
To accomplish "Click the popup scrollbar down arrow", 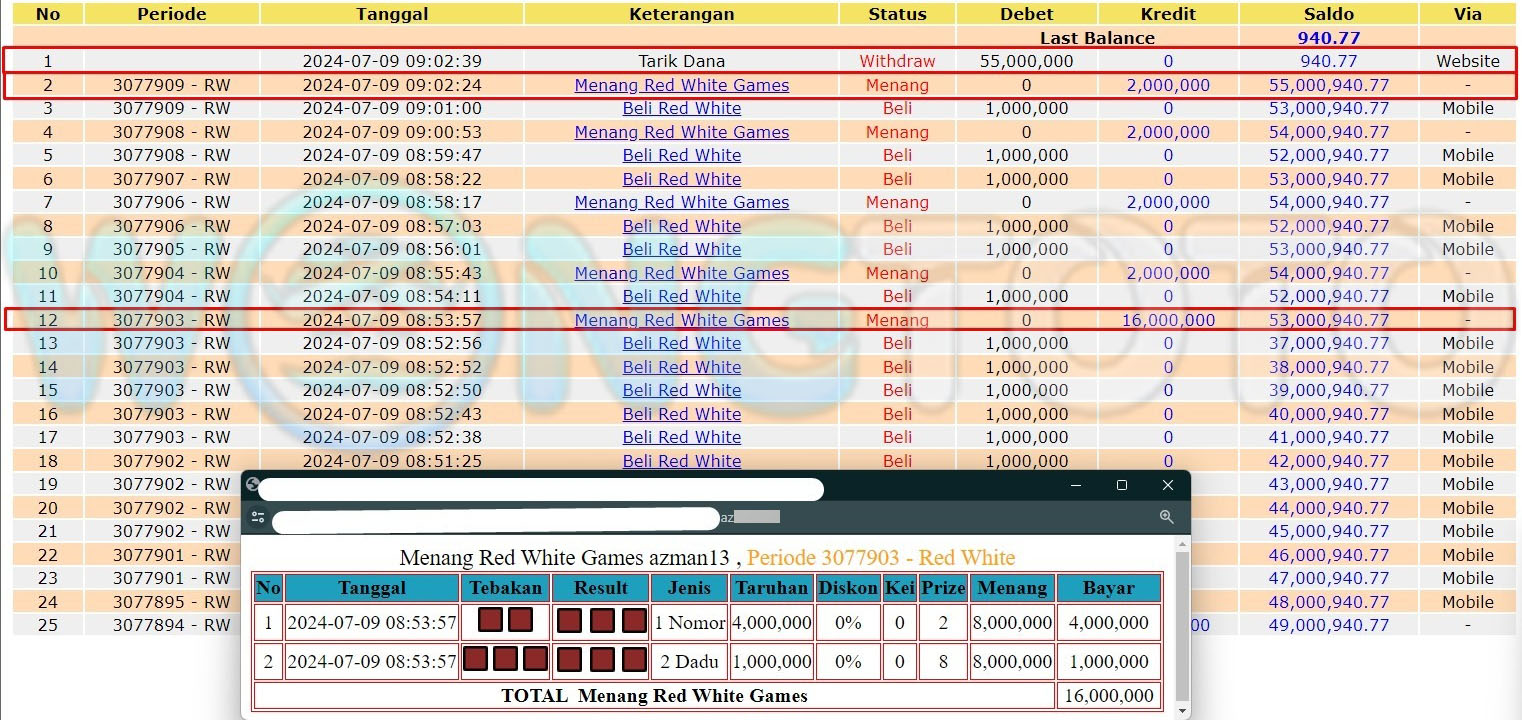I will click(x=1182, y=710).
